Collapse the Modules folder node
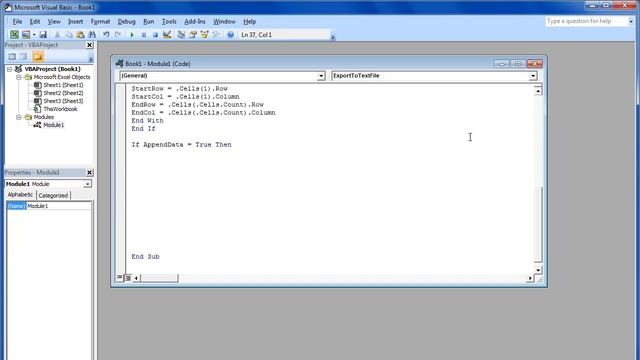This screenshot has height=360, width=640. tap(18, 117)
